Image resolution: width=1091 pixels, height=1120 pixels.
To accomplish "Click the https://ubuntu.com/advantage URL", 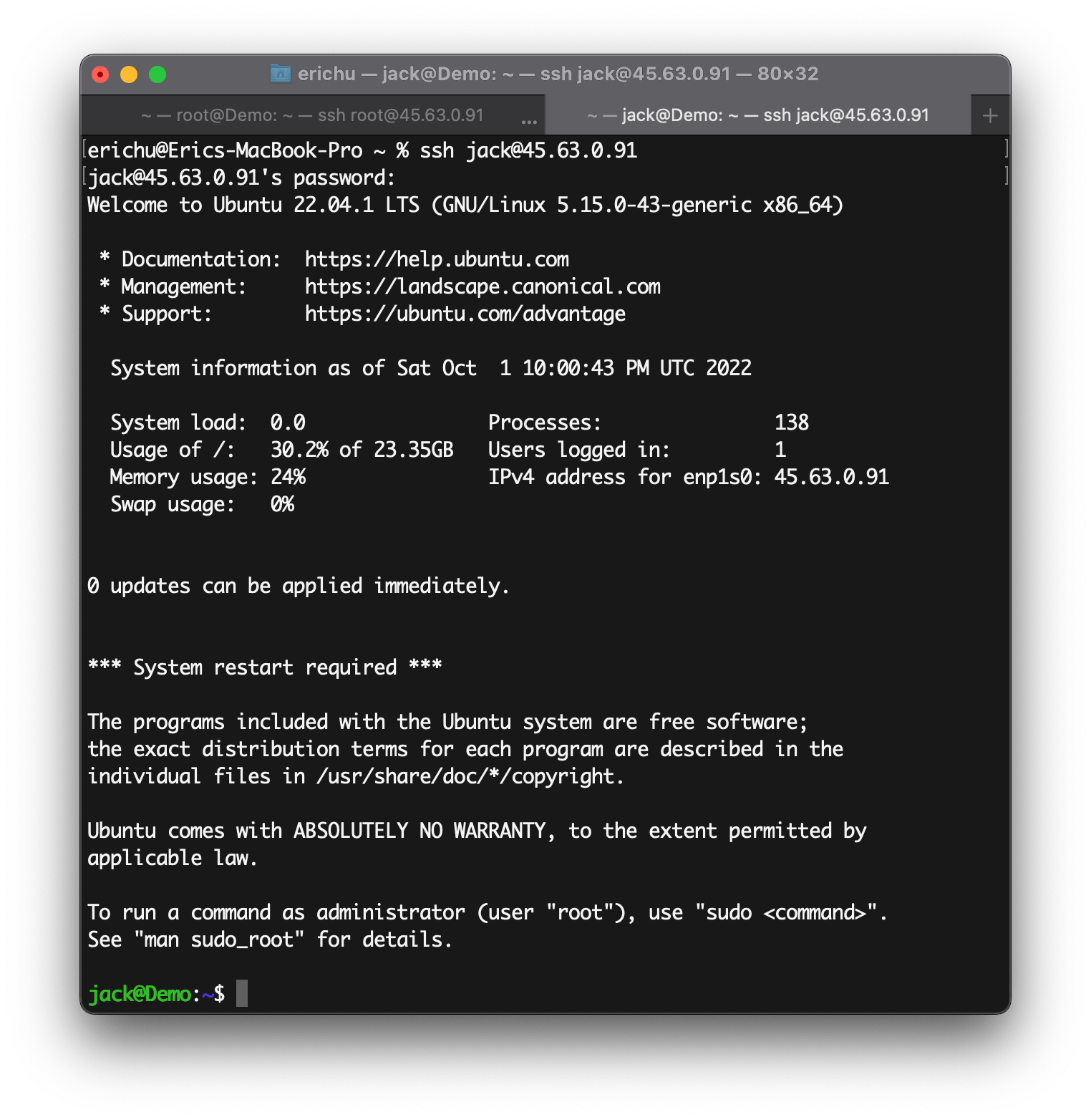I will (x=465, y=314).
